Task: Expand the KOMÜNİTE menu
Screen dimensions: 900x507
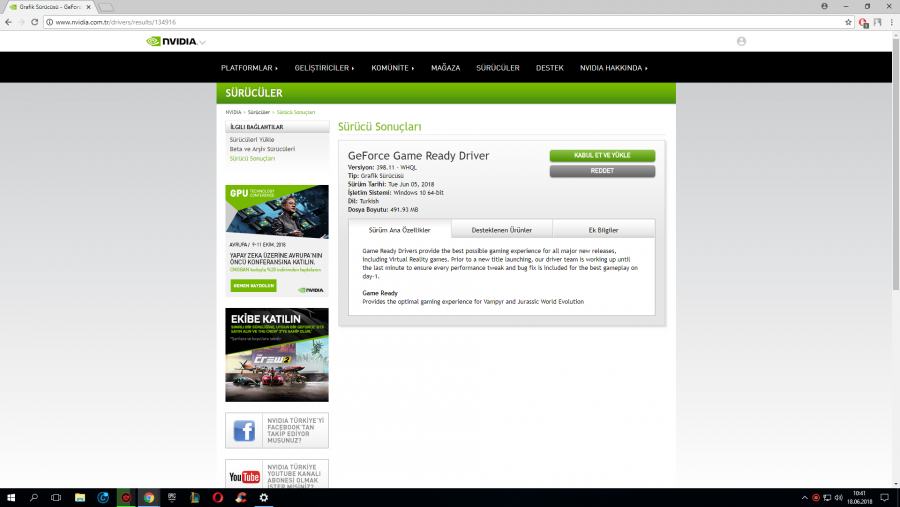Action: coord(393,68)
